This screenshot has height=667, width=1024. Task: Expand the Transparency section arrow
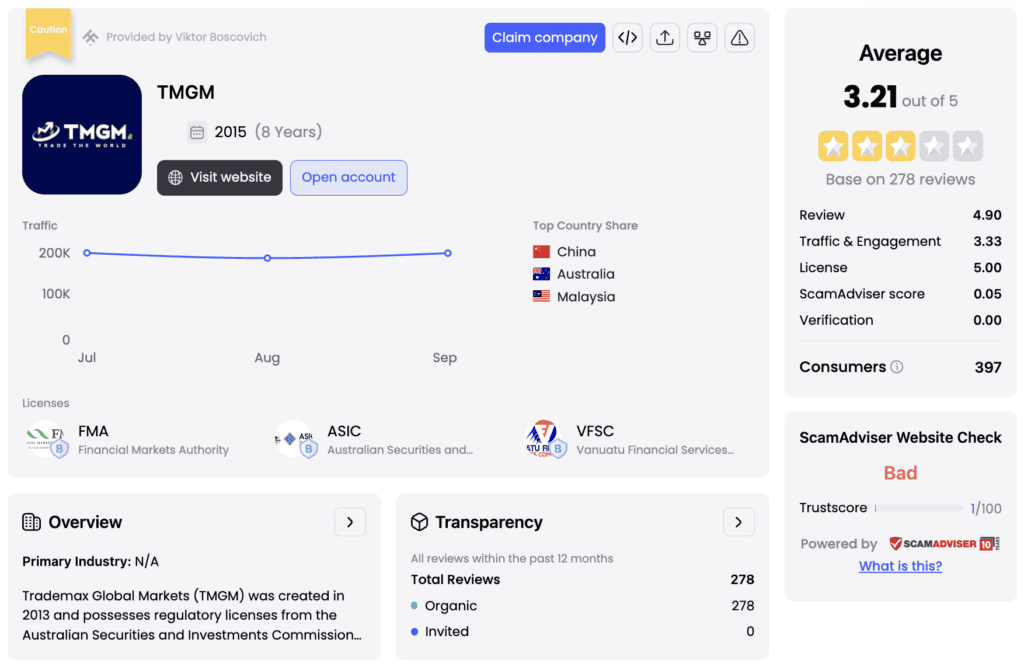tap(738, 522)
